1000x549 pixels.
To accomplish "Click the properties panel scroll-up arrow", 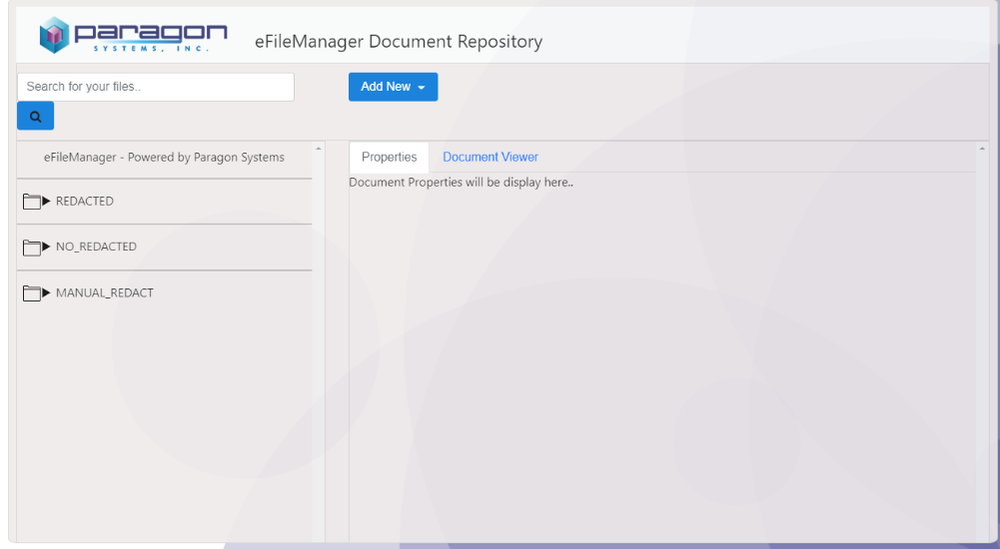I will tap(982, 149).
